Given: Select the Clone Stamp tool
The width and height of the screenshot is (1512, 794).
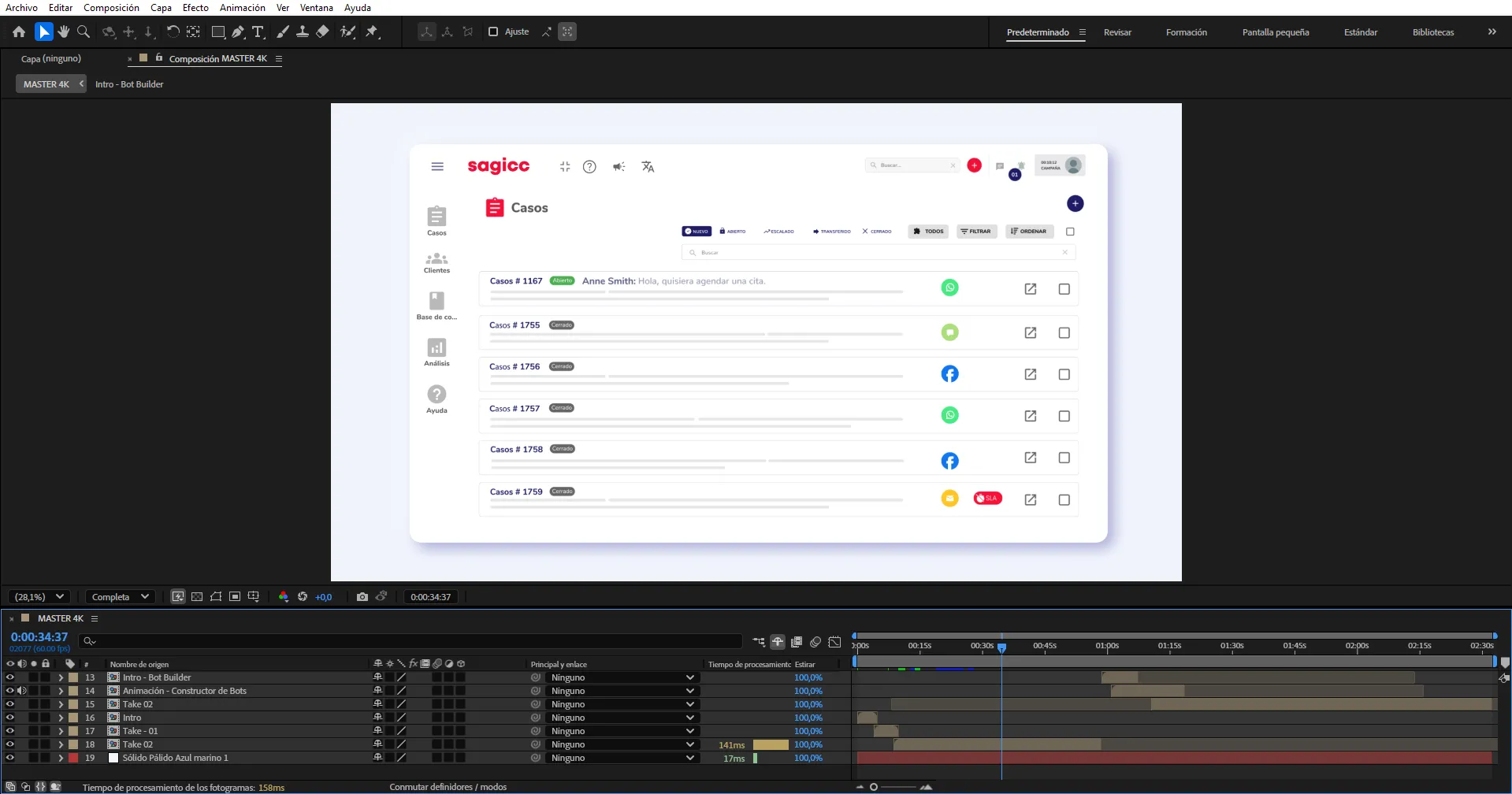Looking at the screenshot, I should point(302,32).
